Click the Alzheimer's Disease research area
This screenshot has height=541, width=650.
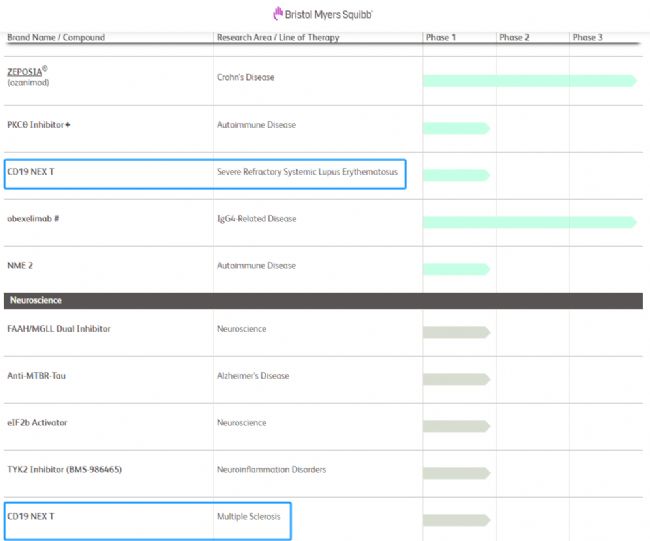point(253,376)
